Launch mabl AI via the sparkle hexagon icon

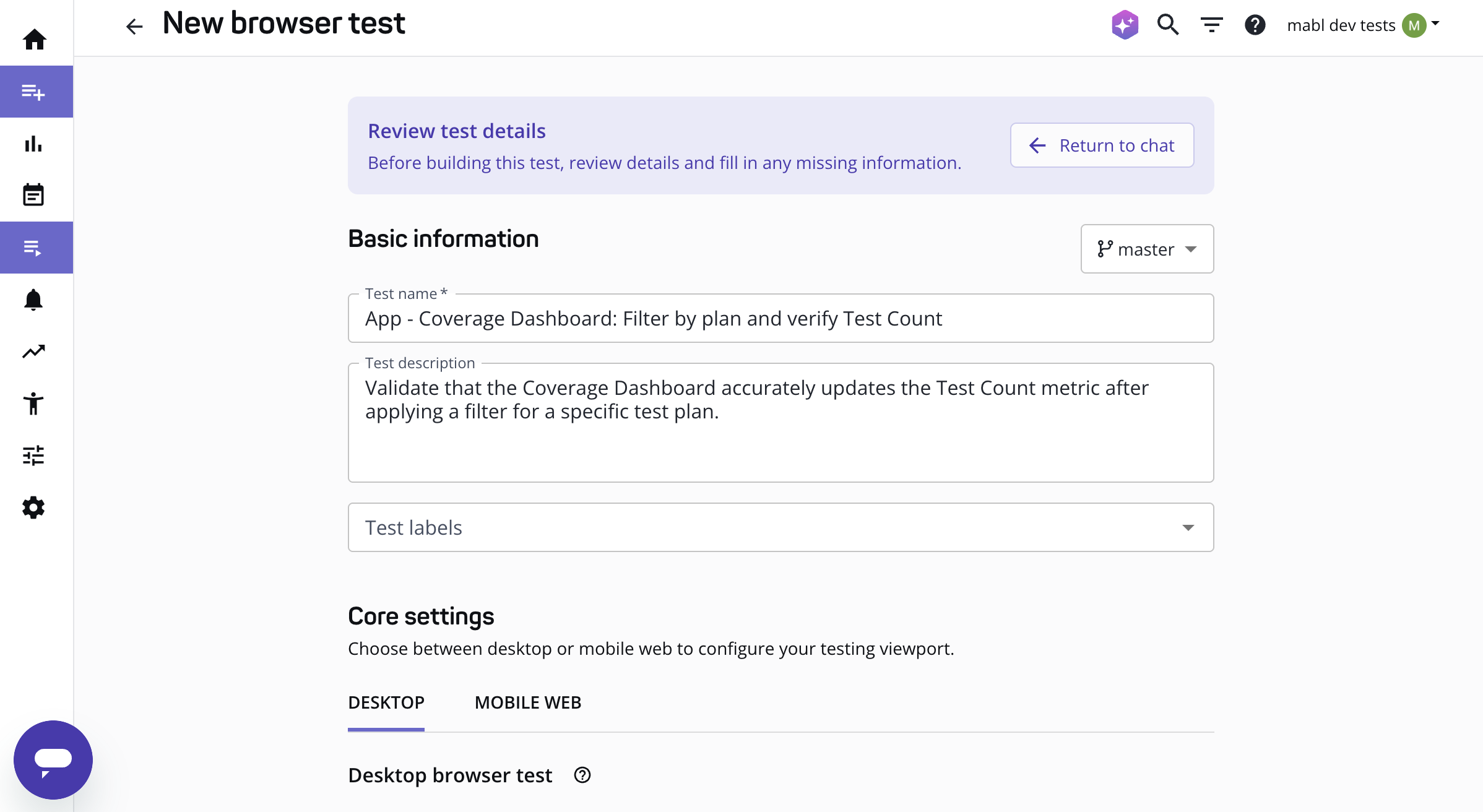click(x=1125, y=25)
